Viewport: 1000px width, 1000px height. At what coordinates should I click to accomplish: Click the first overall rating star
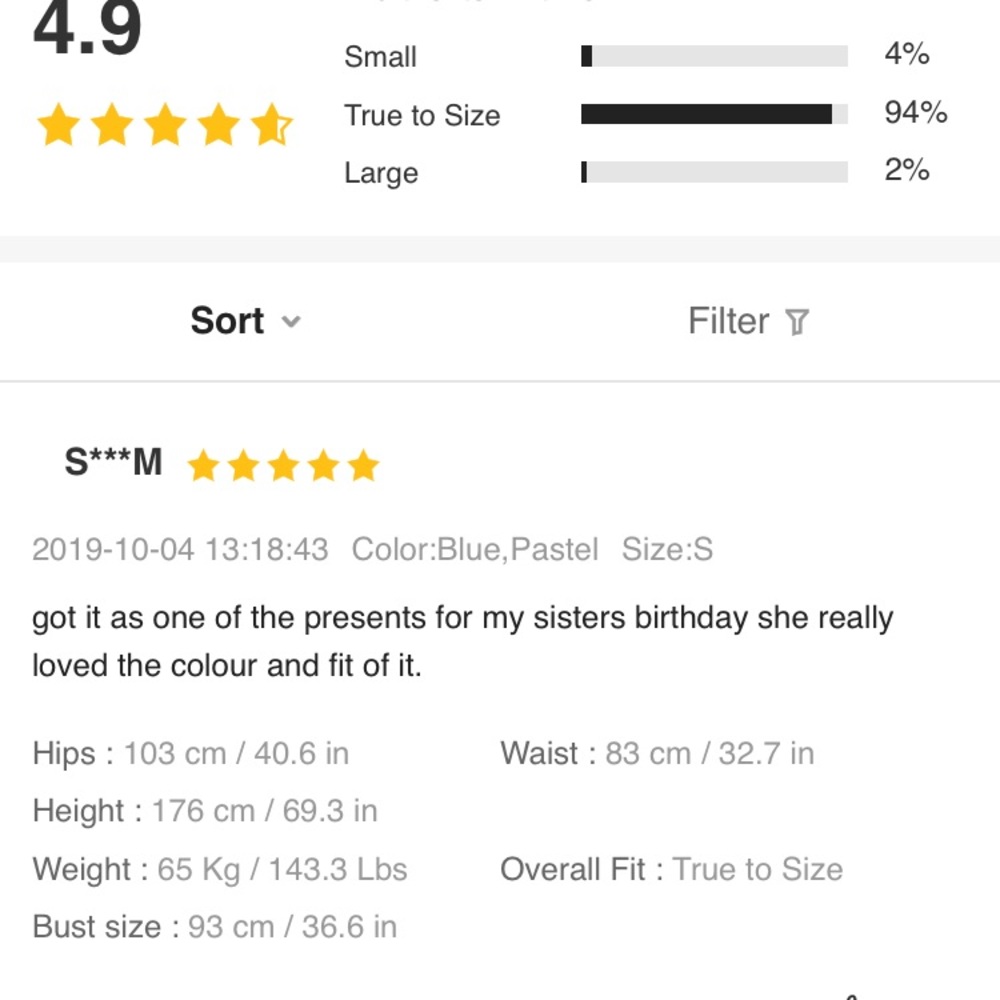[58, 127]
